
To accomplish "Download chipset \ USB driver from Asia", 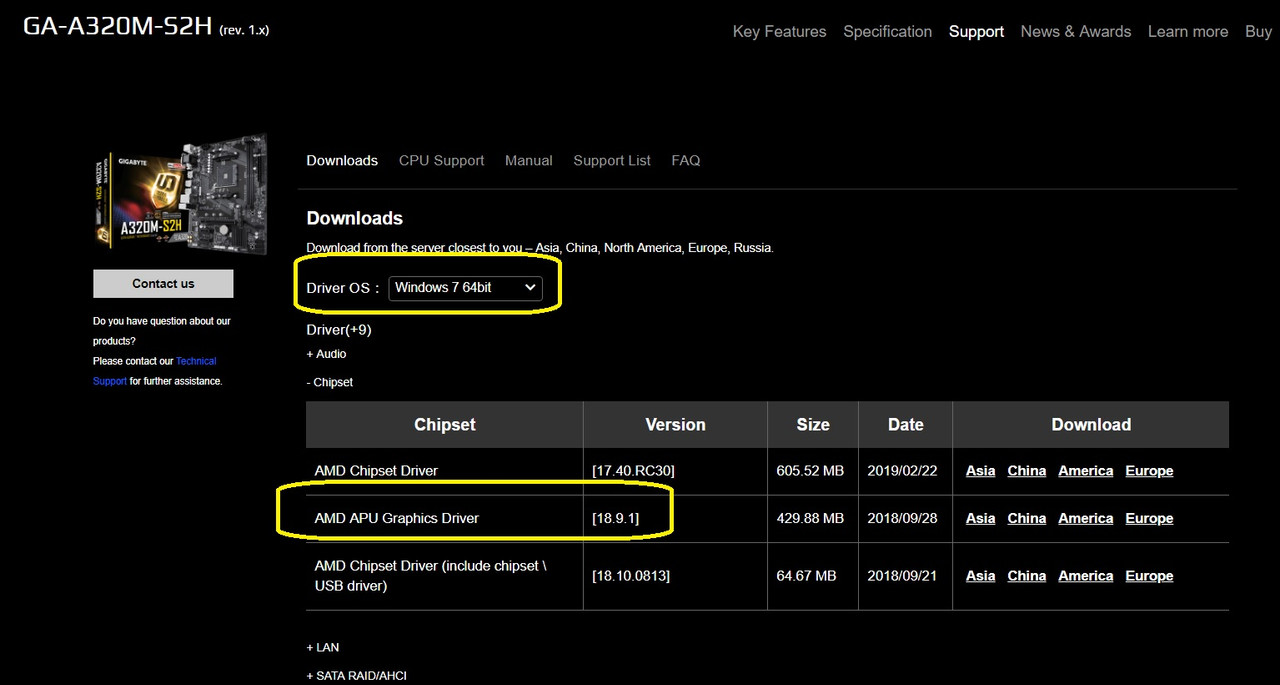I will click(x=980, y=576).
